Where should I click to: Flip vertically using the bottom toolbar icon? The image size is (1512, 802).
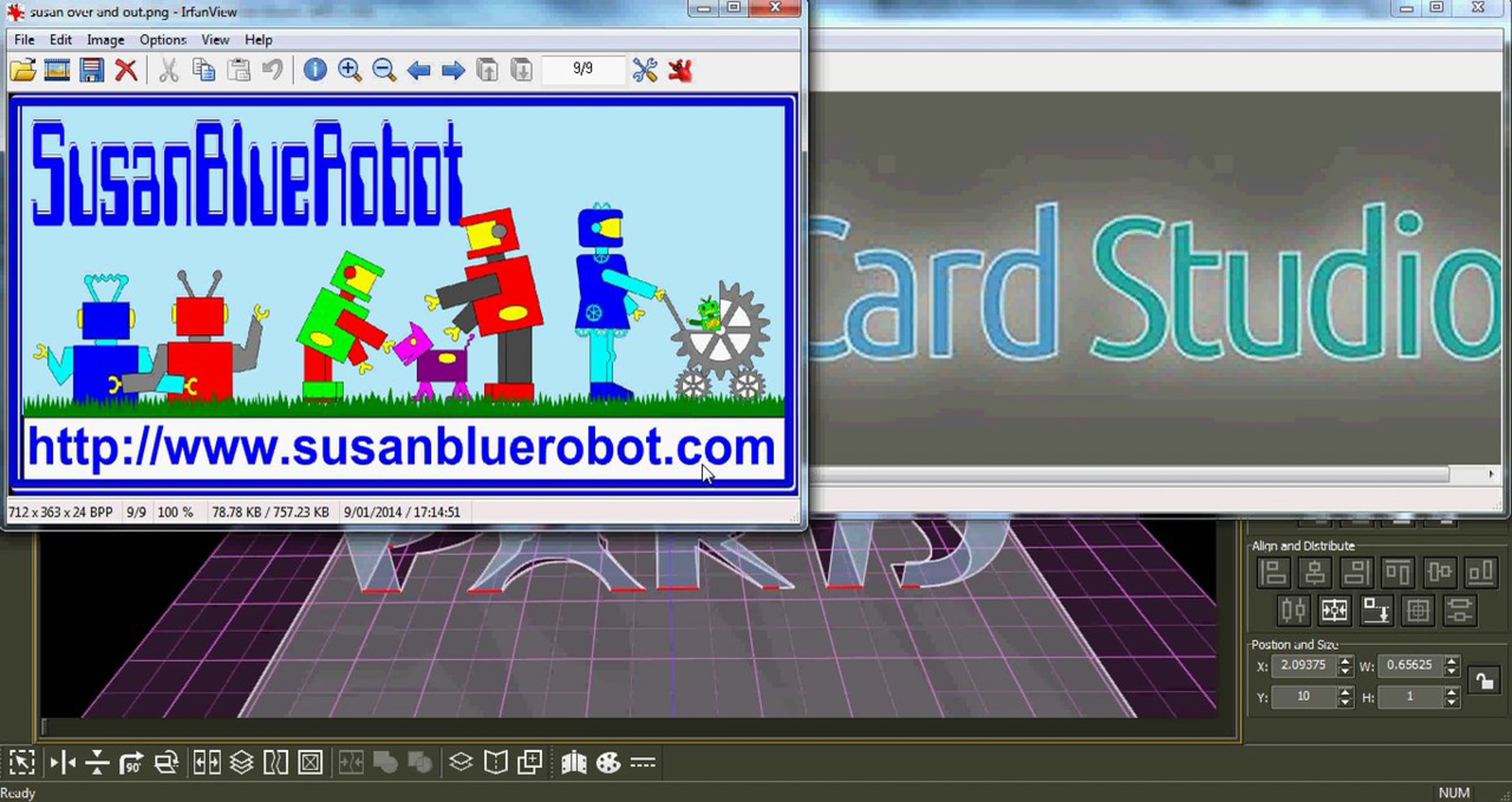pos(97,763)
